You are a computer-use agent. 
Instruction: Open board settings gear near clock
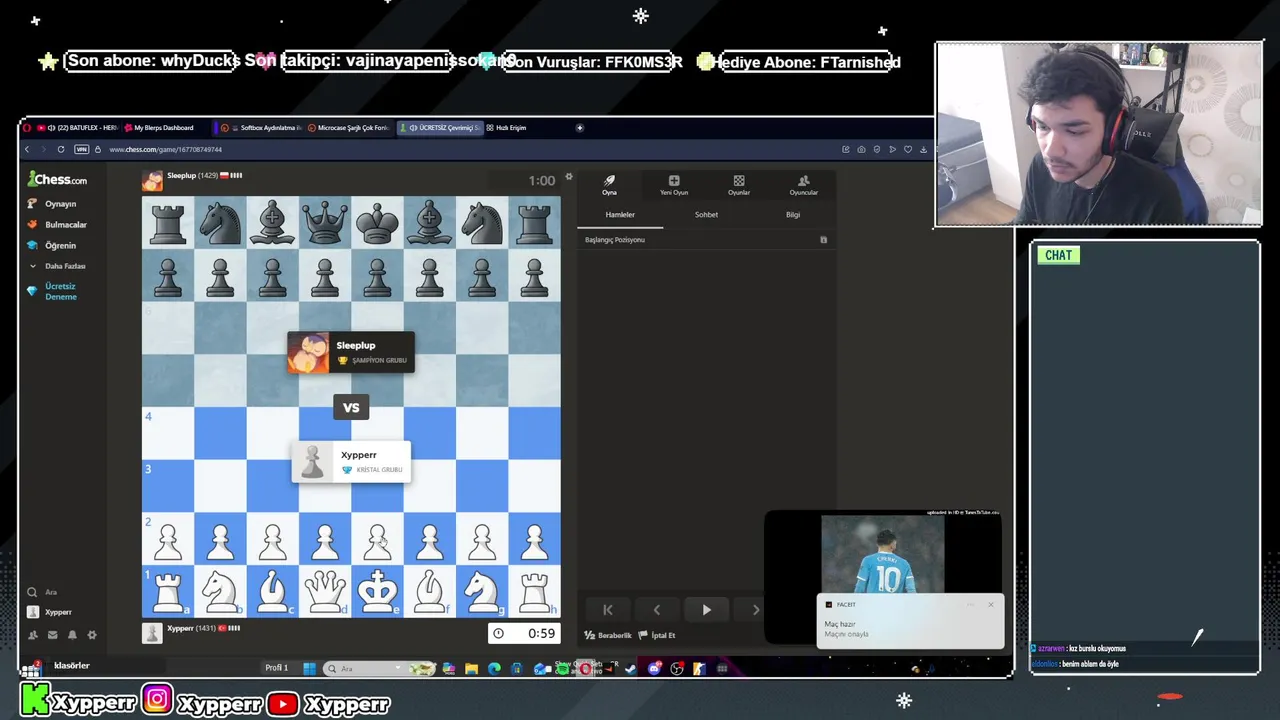tap(569, 177)
